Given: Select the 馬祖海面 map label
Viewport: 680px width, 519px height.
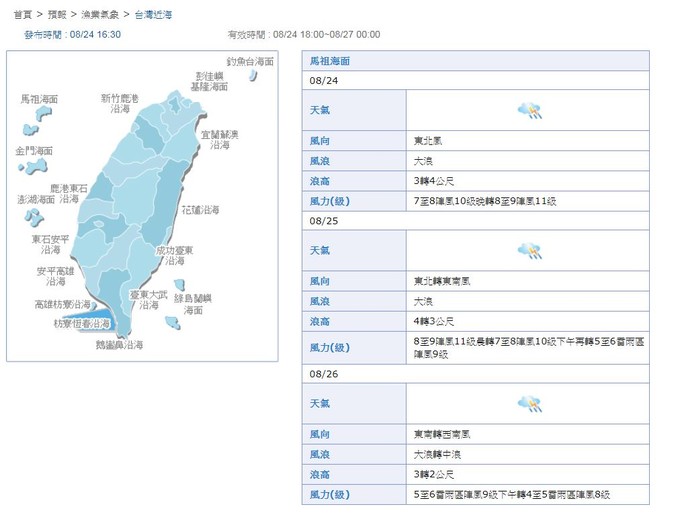Looking at the screenshot, I should tap(39, 99).
